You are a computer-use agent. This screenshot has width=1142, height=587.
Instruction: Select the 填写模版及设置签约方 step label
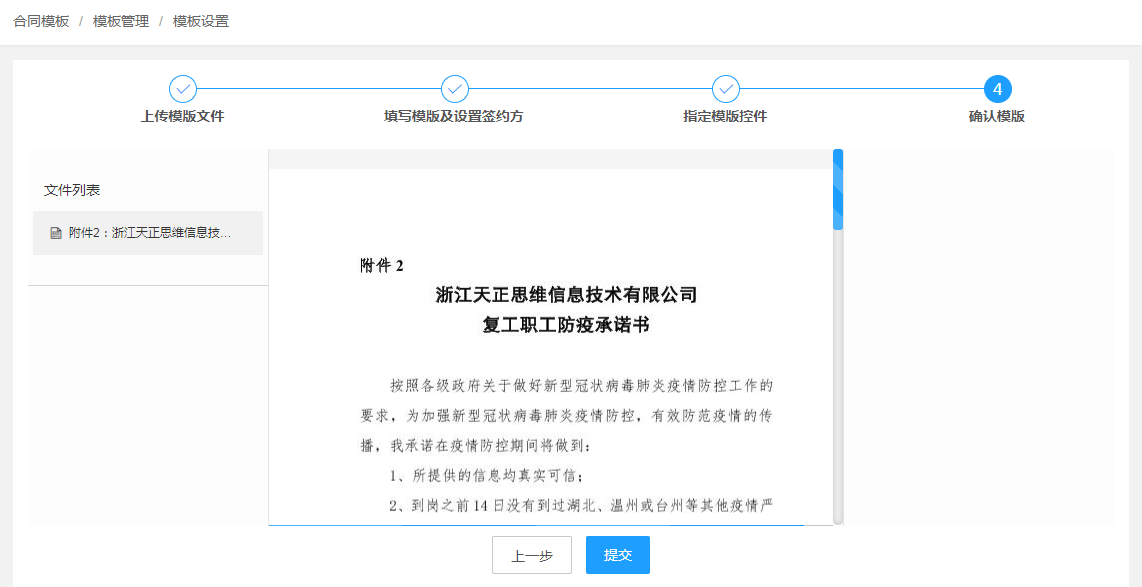[x=454, y=116]
